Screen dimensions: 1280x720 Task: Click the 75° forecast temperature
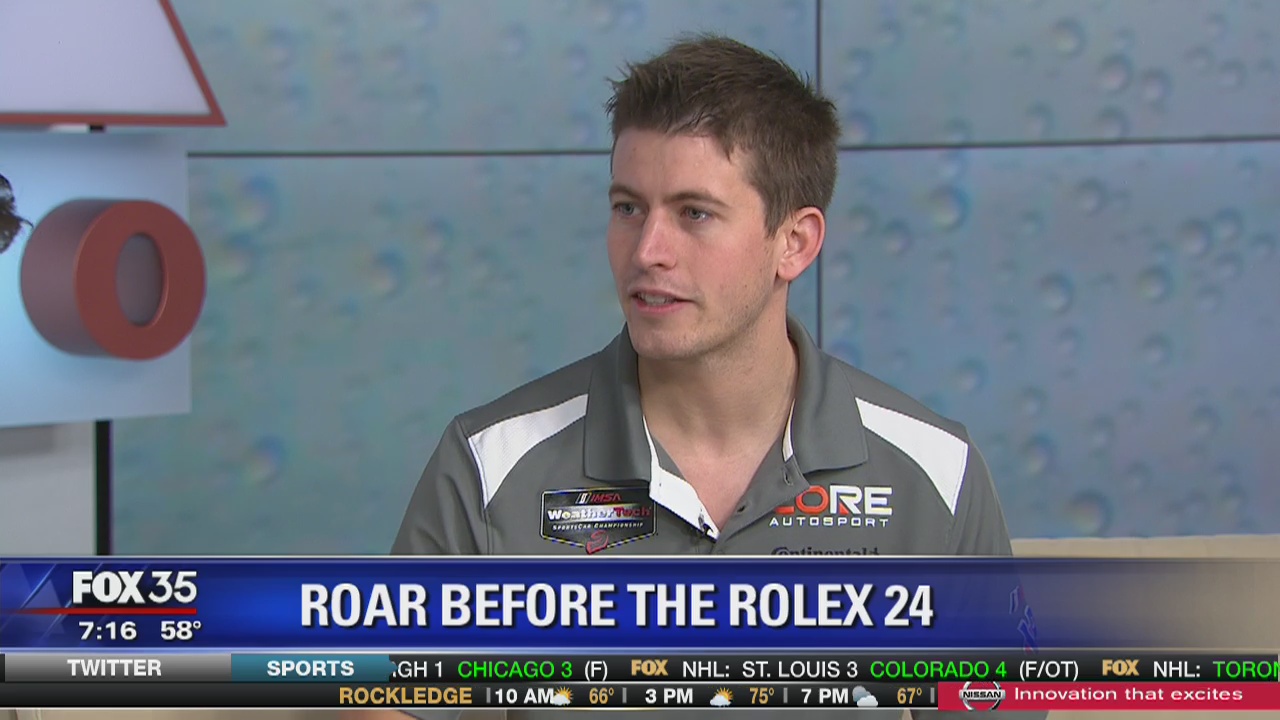click(762, 696)
